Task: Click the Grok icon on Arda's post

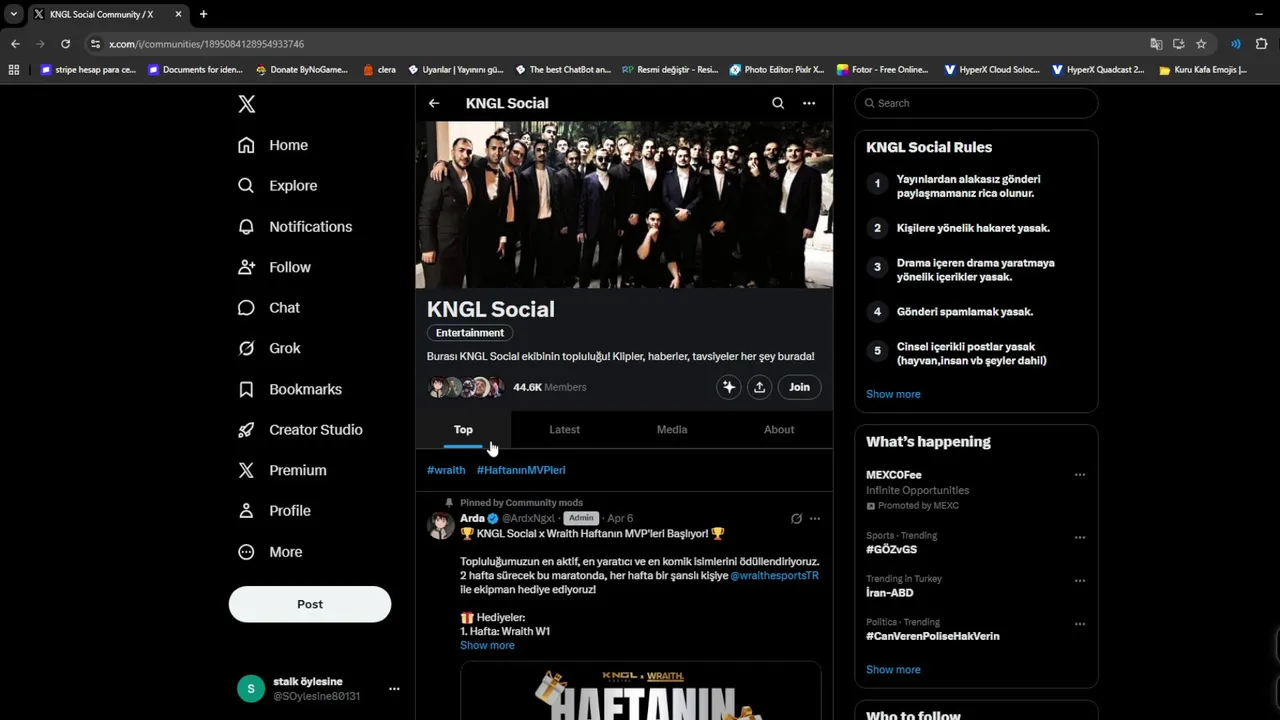Action: (x=796, y=518)
